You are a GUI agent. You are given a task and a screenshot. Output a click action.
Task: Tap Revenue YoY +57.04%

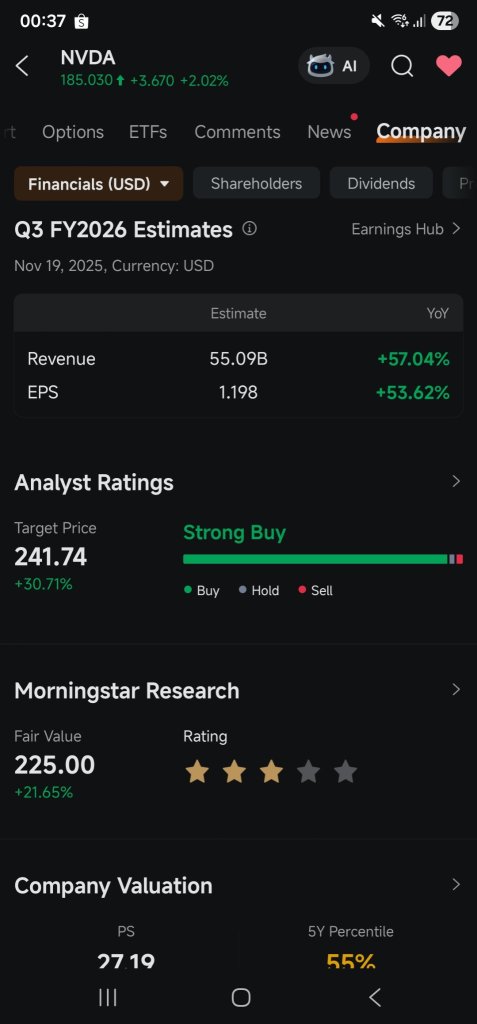tap(413, 359)
